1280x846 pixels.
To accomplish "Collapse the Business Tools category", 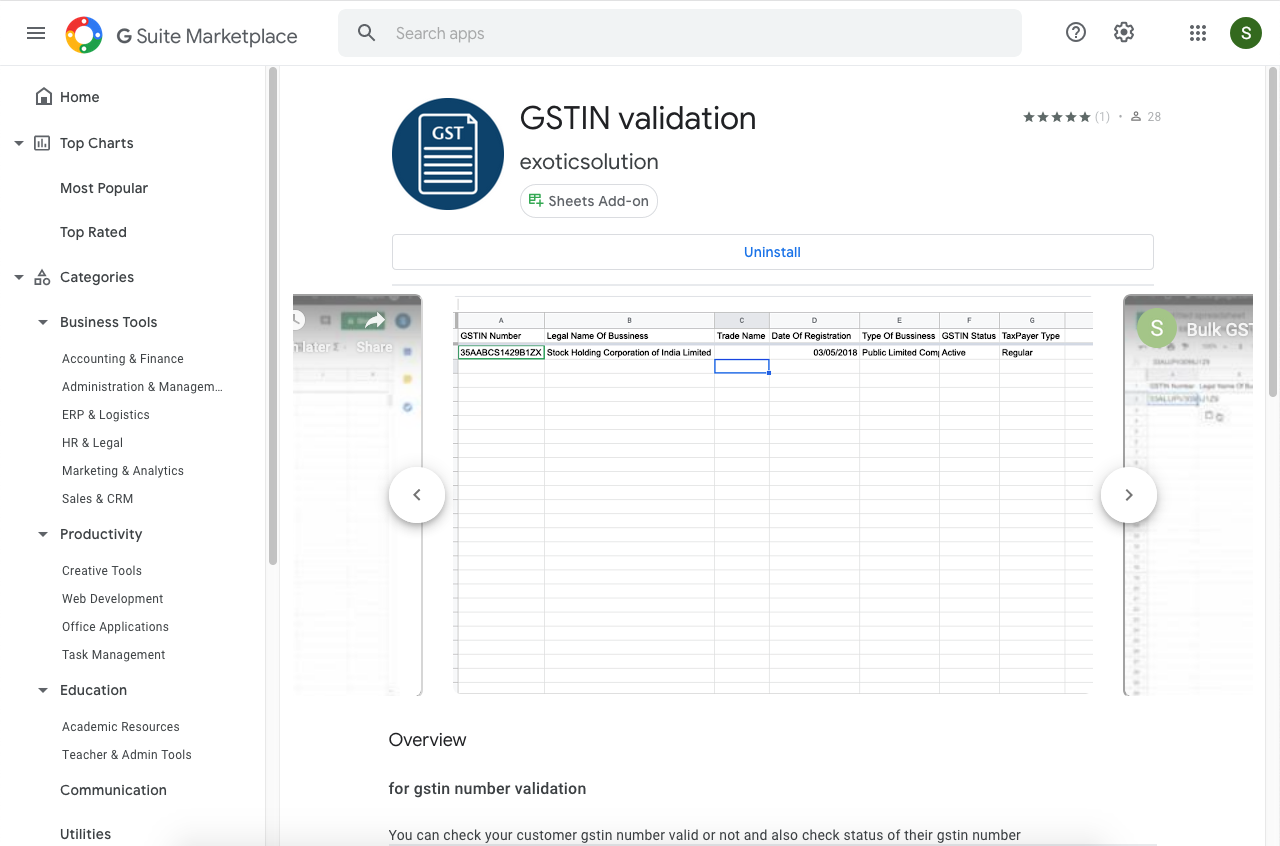I will tap(42, 322).
